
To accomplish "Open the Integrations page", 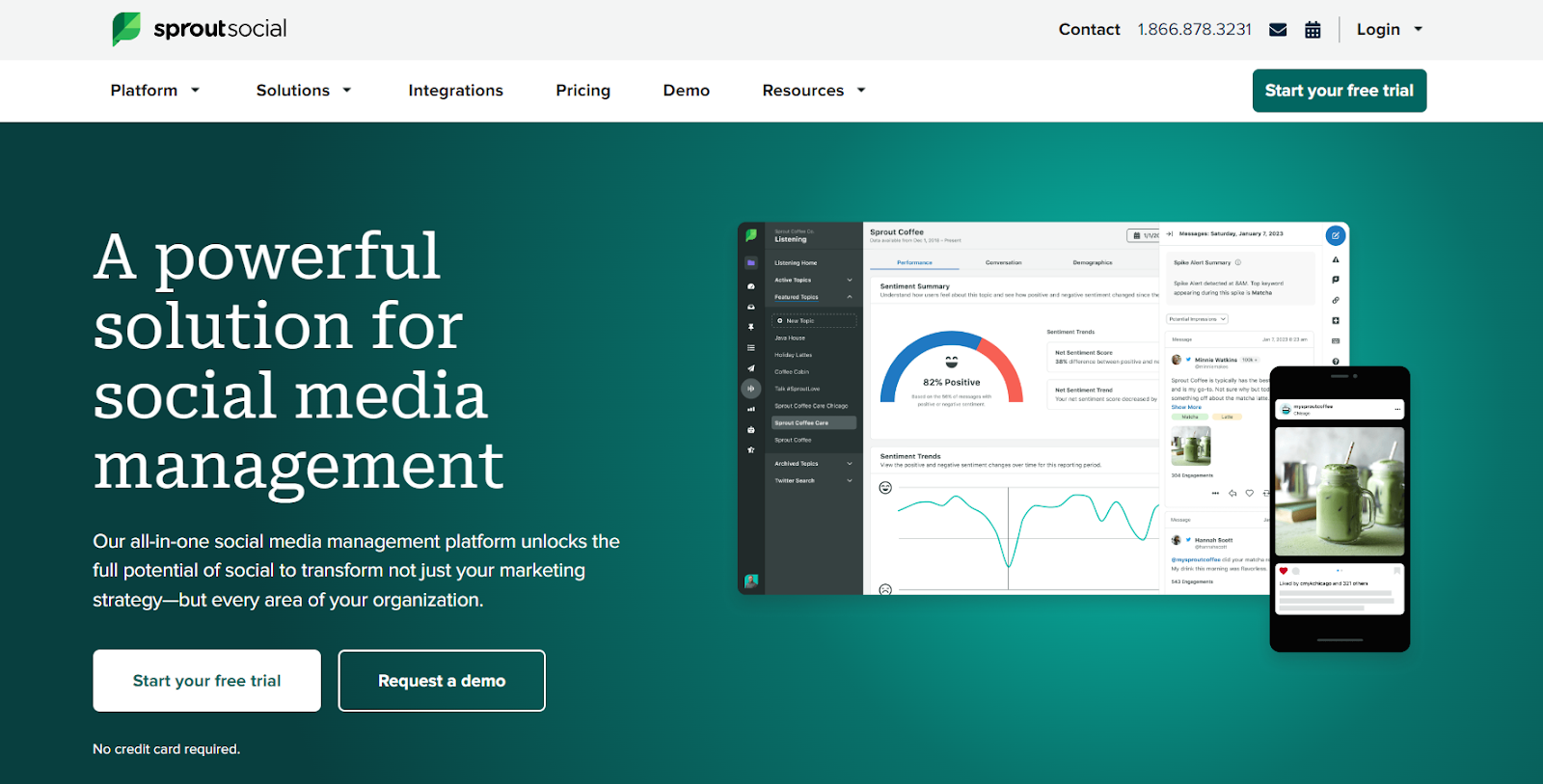I will coord(455,91).
